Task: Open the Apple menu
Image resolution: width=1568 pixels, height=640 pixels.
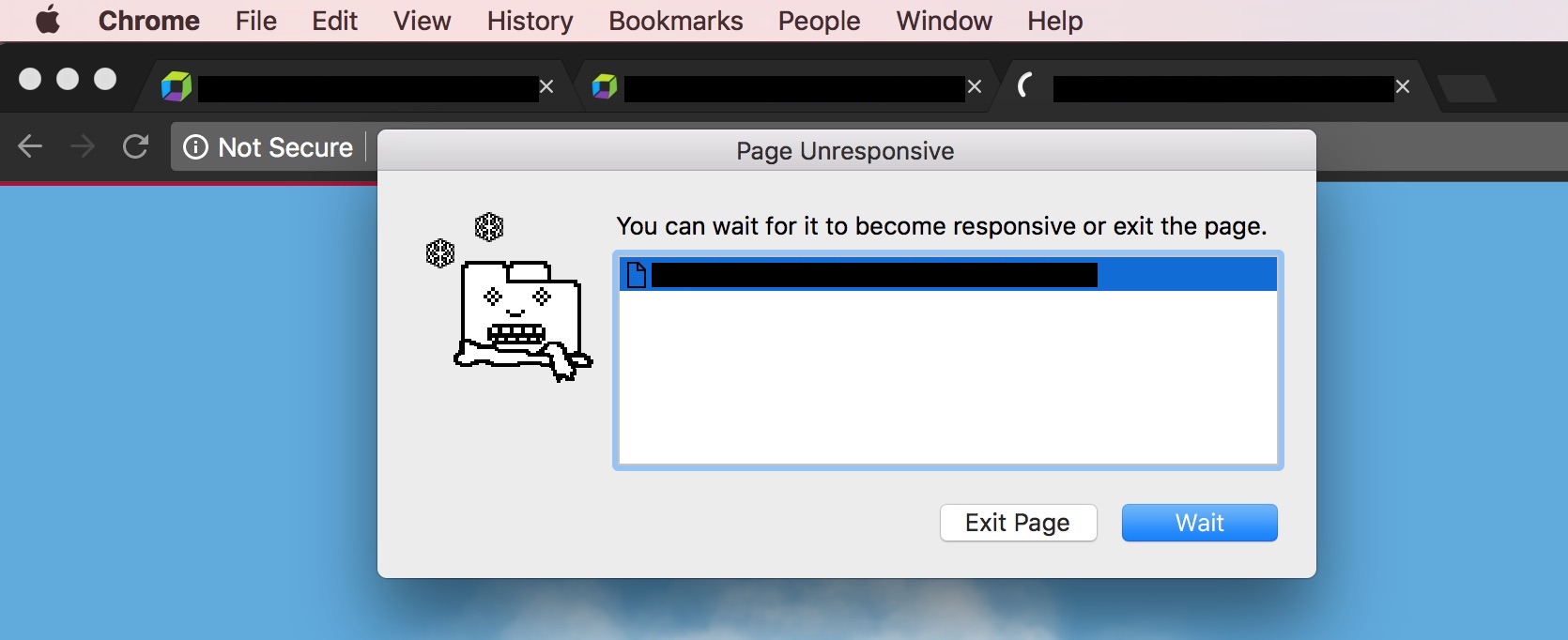Action: (x=48, y=20)
